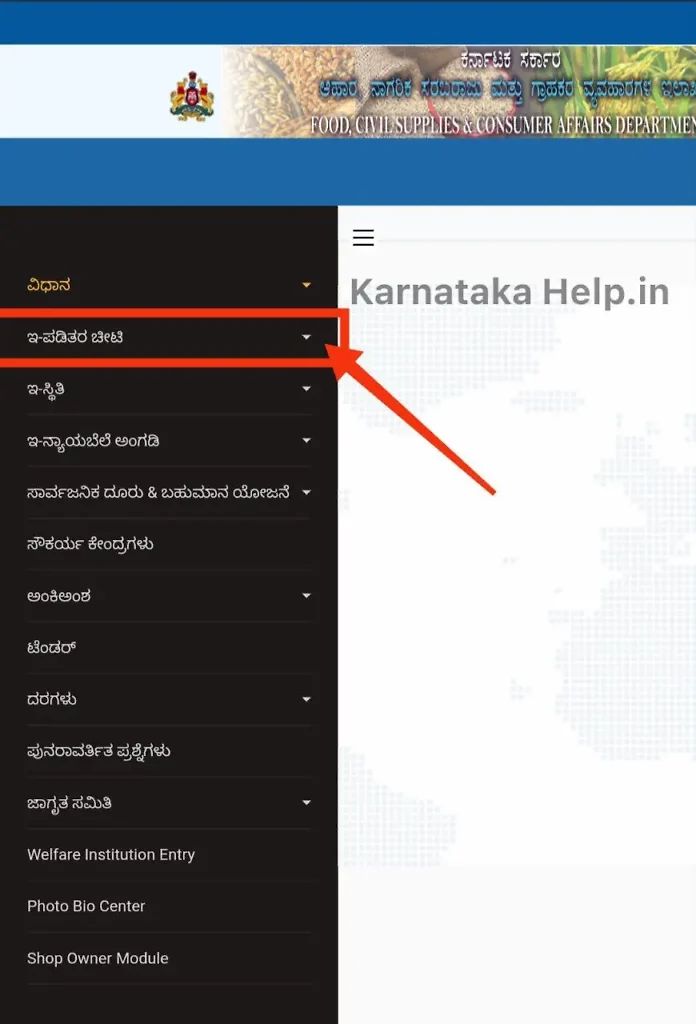This screenshot has height=1024, width=696.
Task: Open the Welfare Institution Entry link
Action: coord(111,854)
